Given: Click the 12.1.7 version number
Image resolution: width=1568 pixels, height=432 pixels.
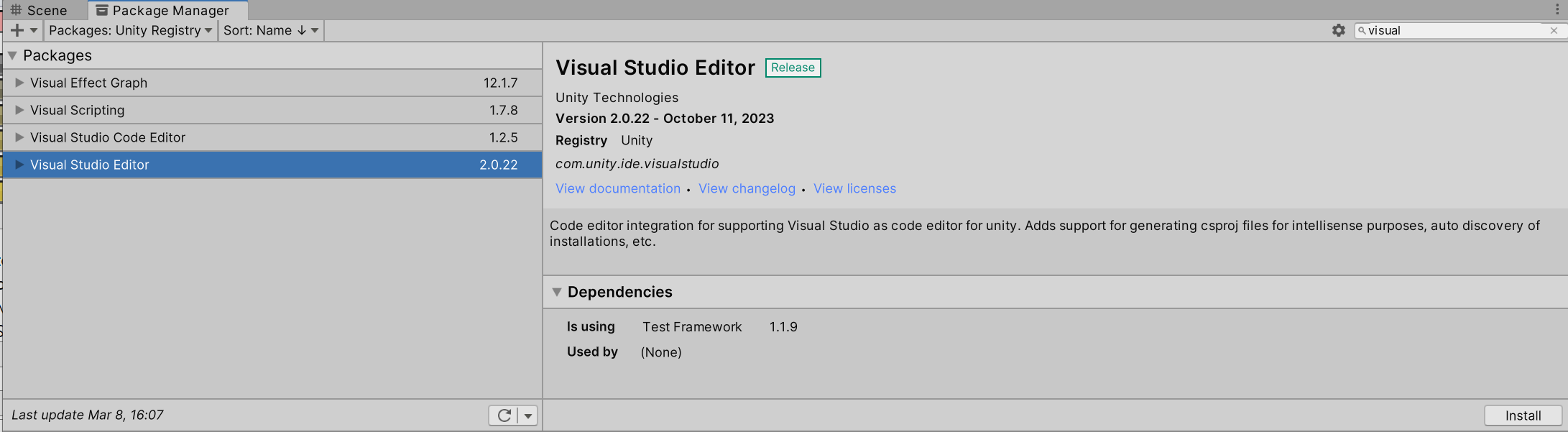Looking at the screenshot, I should [500, 83].
